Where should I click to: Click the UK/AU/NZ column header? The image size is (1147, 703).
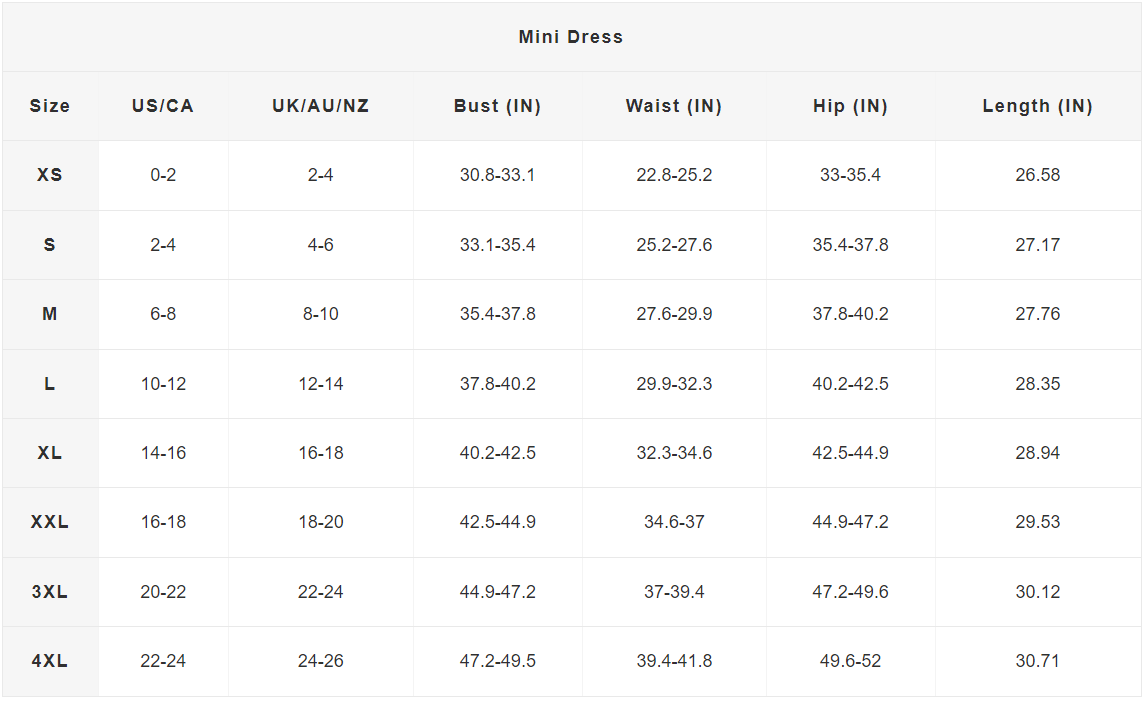(321, 106)
